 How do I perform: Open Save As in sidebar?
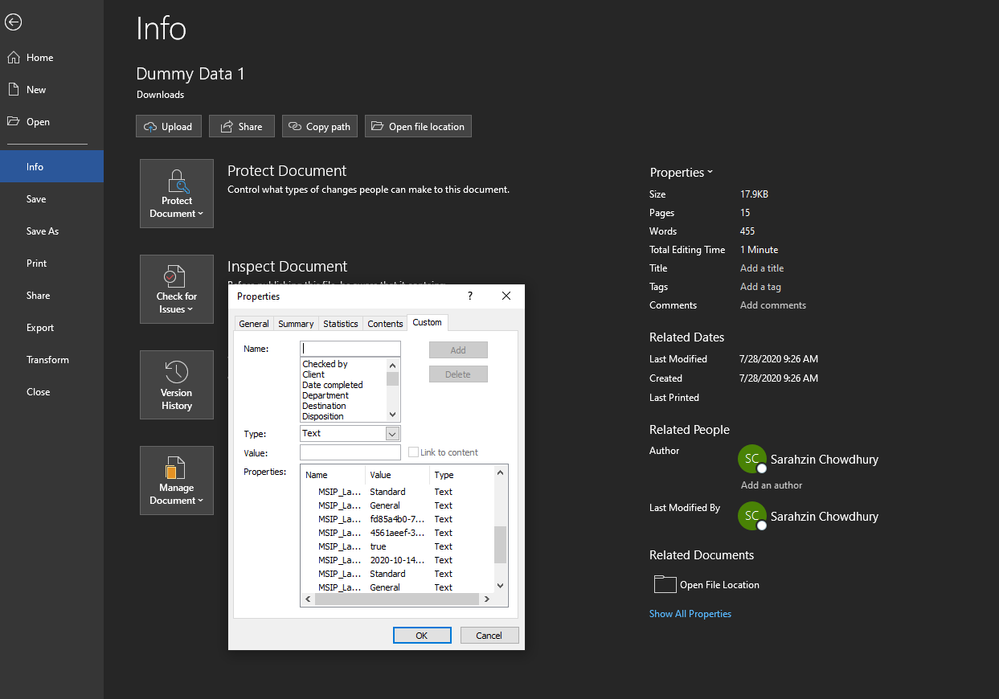click(42, 231)
